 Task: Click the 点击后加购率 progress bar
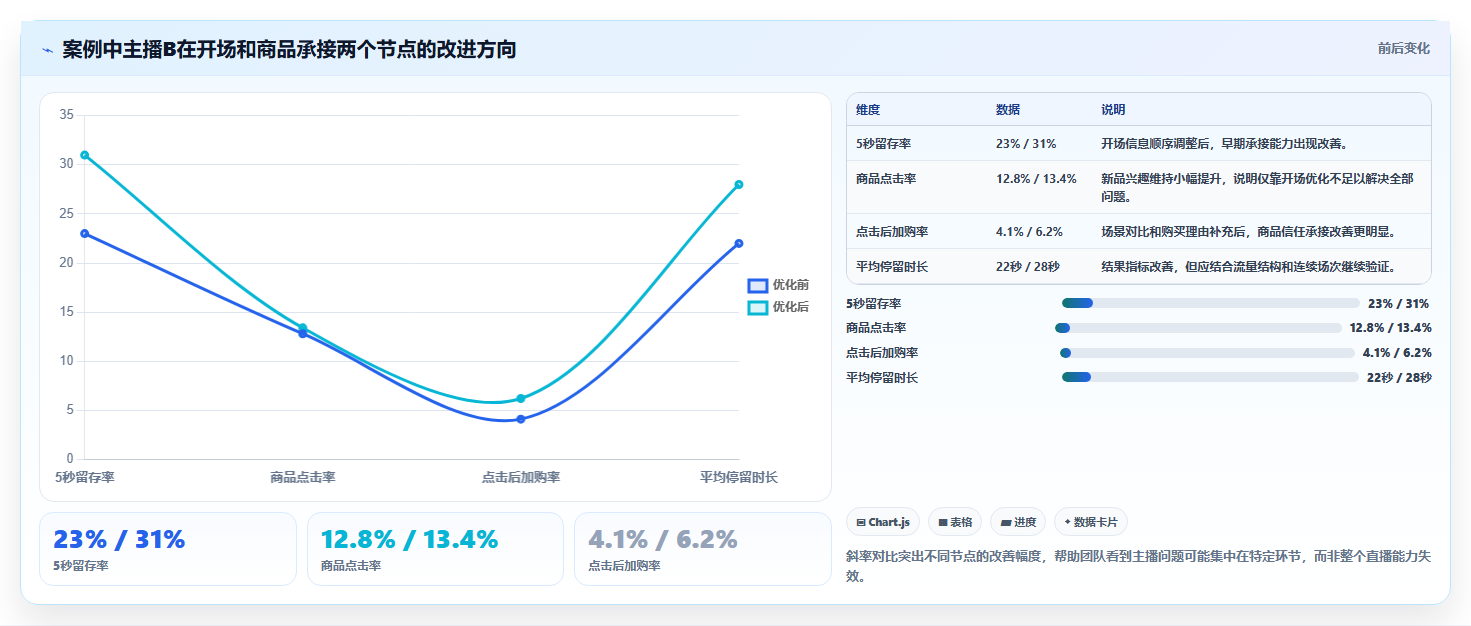1207,353
